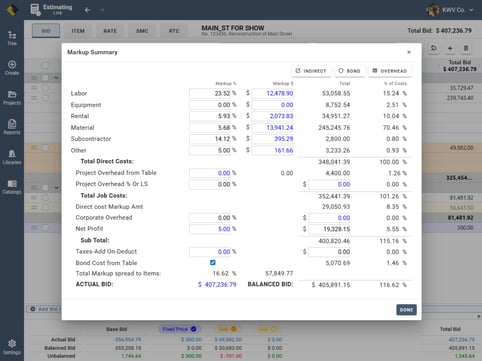
Task: Click the ACTUAL BID value $ 407,236.79
Action: 217,284
